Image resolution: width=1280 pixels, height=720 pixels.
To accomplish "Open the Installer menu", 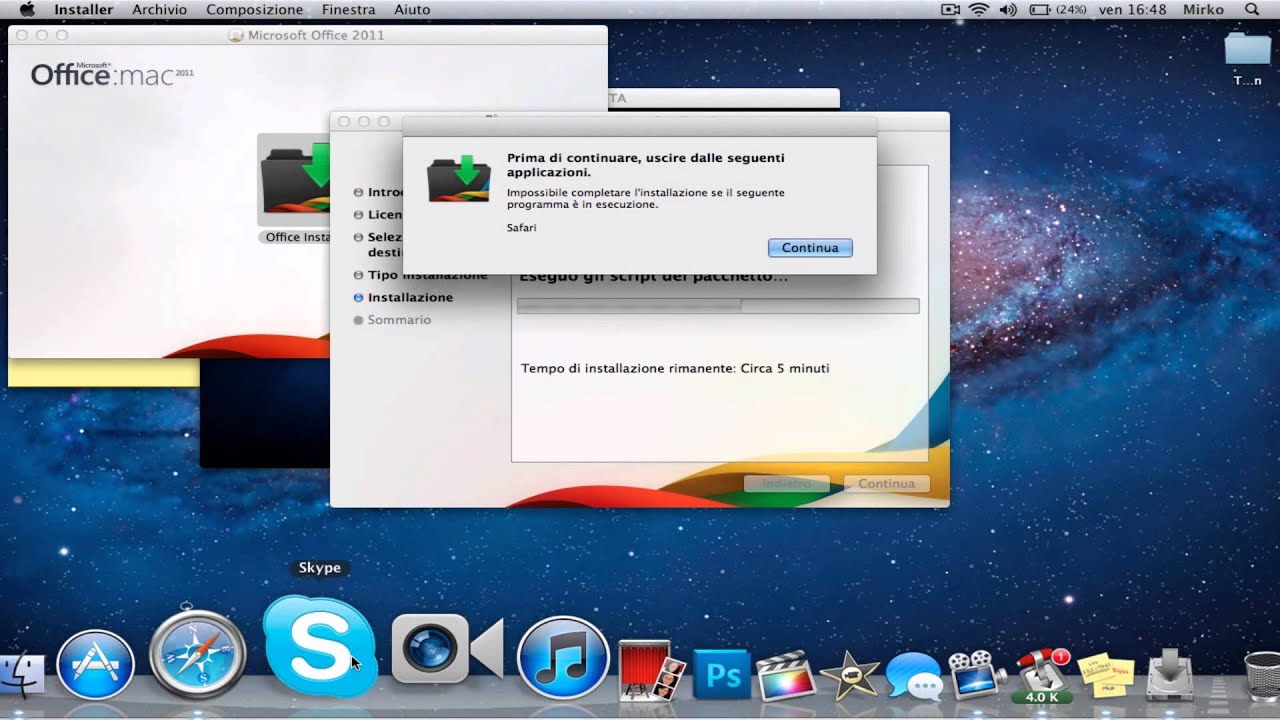I will pyautogui.click(x=83, y=9).
